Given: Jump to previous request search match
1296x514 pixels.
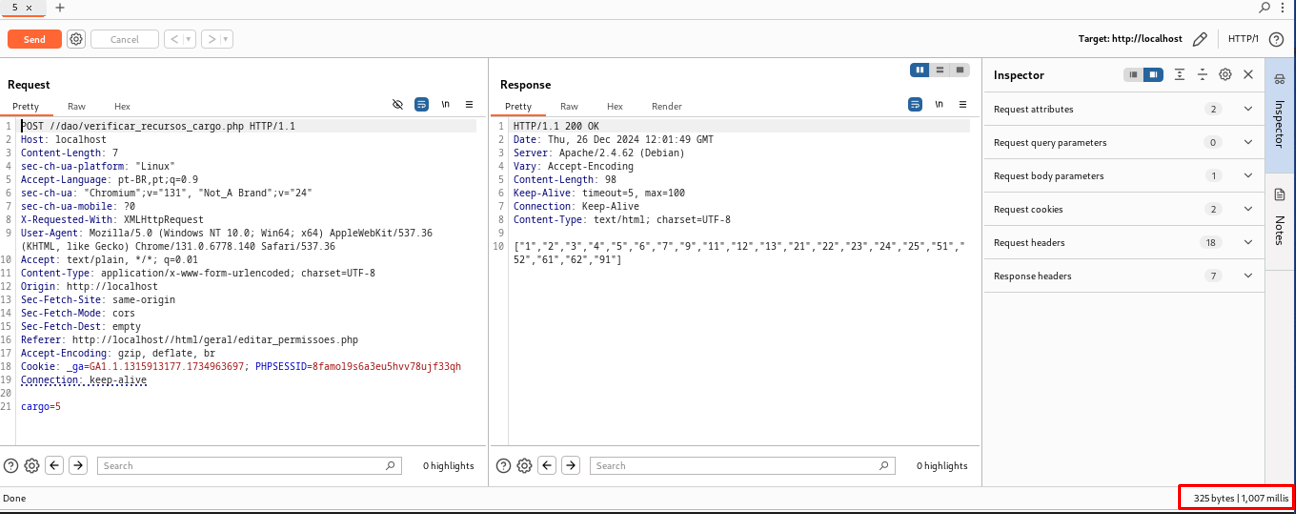Looking at the screenshot, I should 55,465.
